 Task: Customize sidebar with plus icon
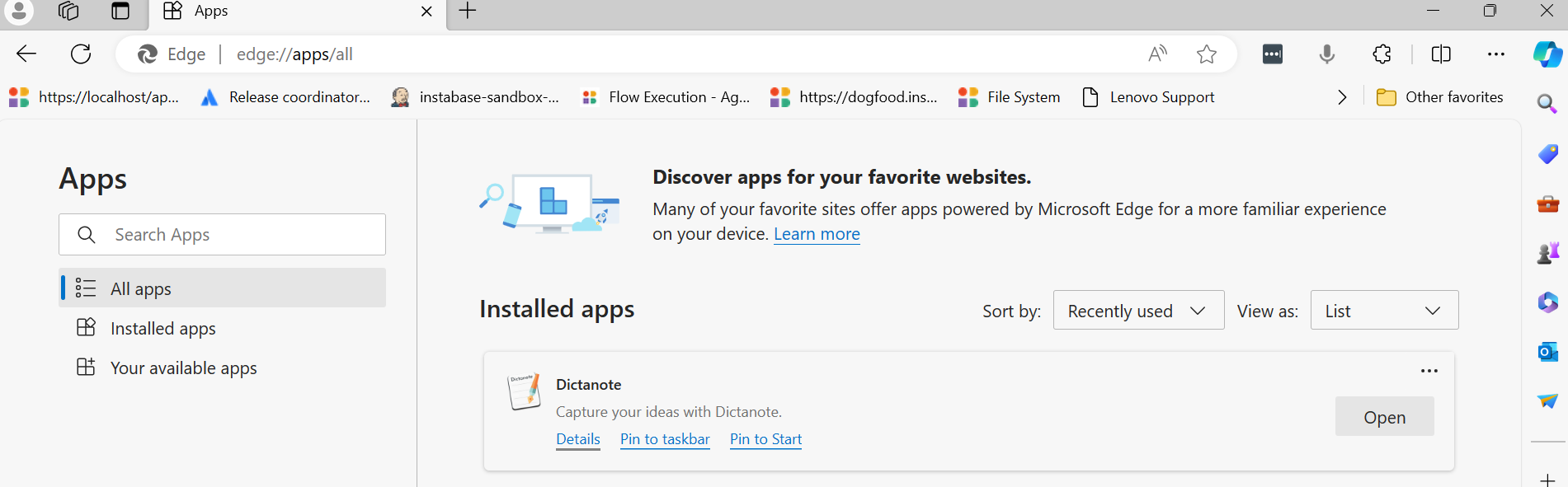point(1547,480)
